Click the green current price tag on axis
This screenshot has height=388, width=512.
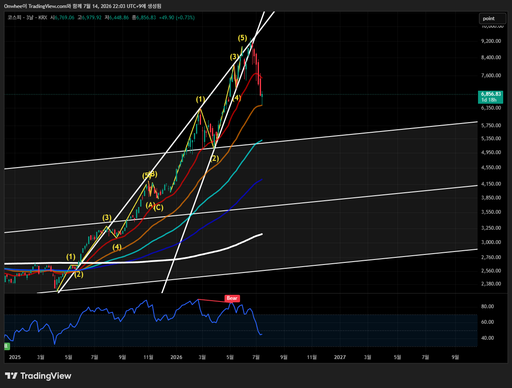coord(491,97)
